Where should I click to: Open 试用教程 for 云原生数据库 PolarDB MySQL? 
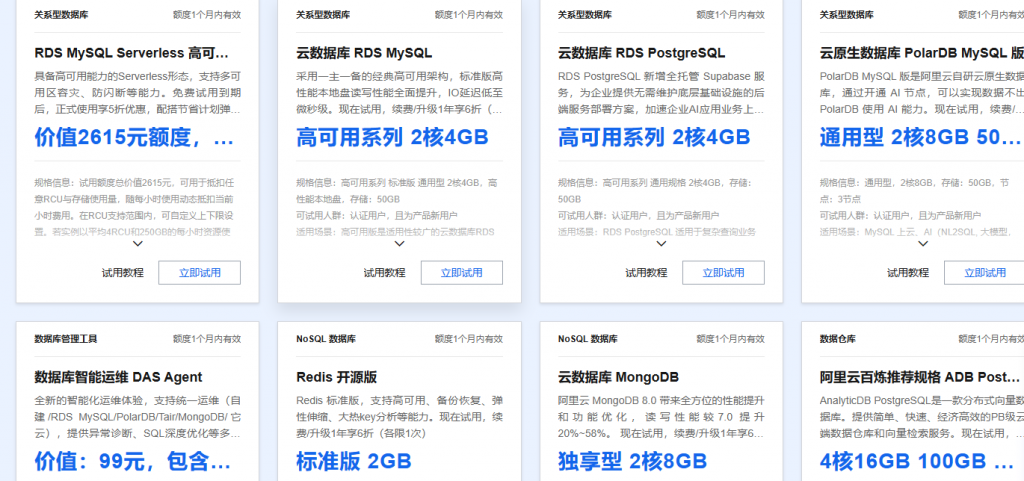pos(908,273)
